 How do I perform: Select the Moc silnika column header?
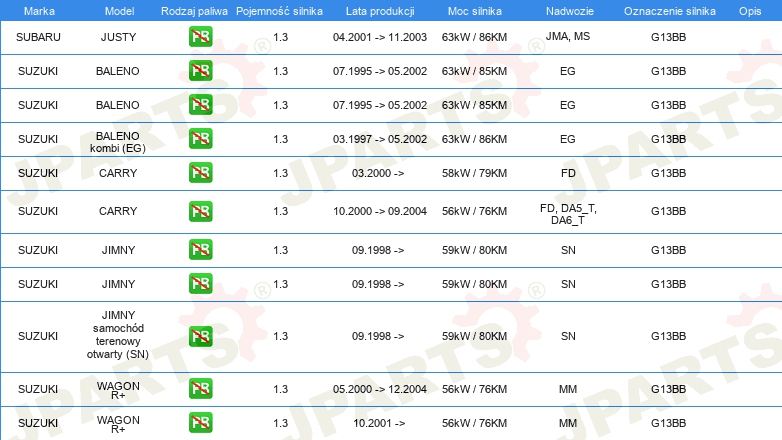point(475,11)
